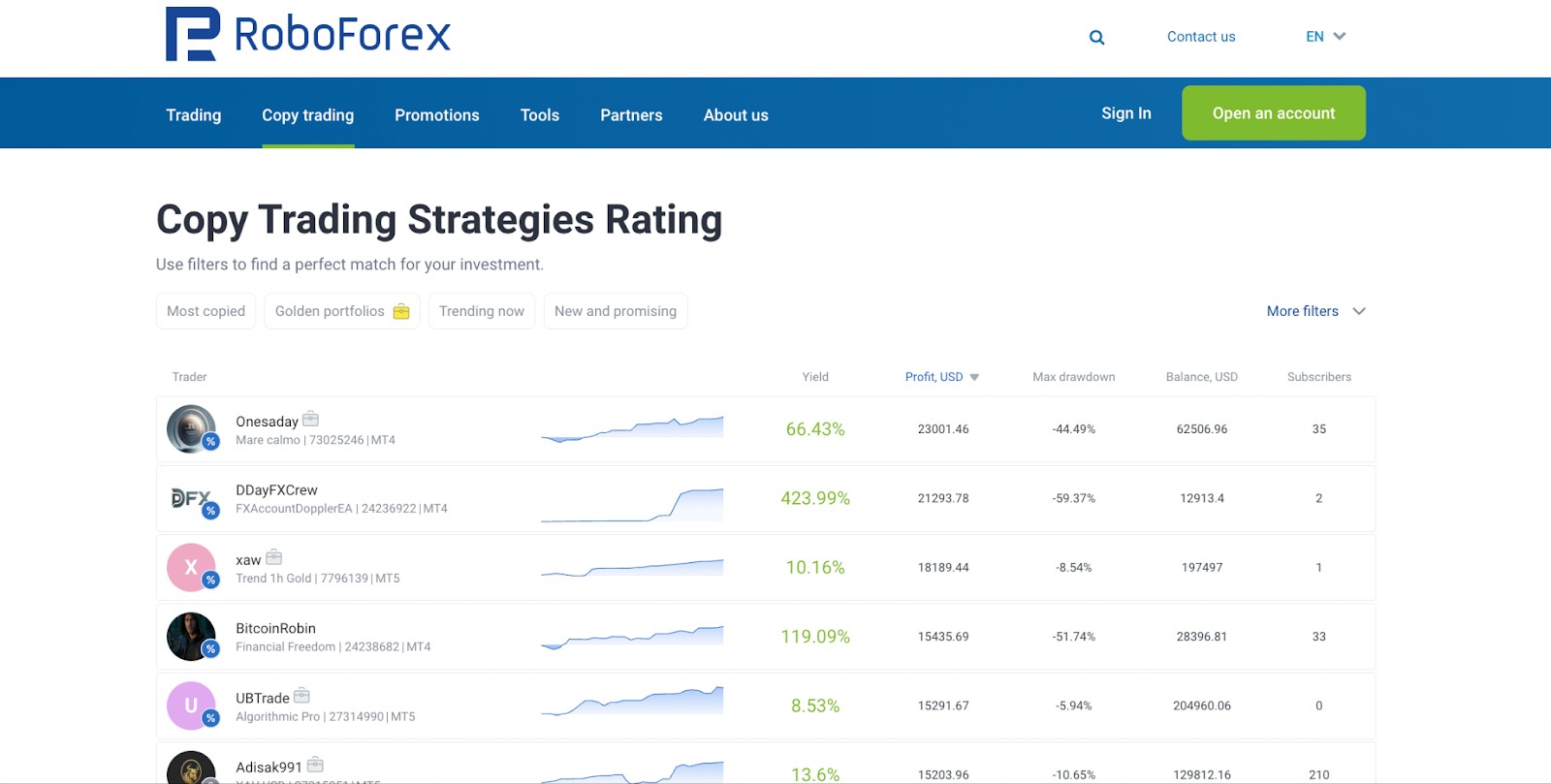This screenshot has height=784, width=1551.
Task: Click Trend 1h Gold | 7796139 | MT5 text
Action: coord(318,579)
